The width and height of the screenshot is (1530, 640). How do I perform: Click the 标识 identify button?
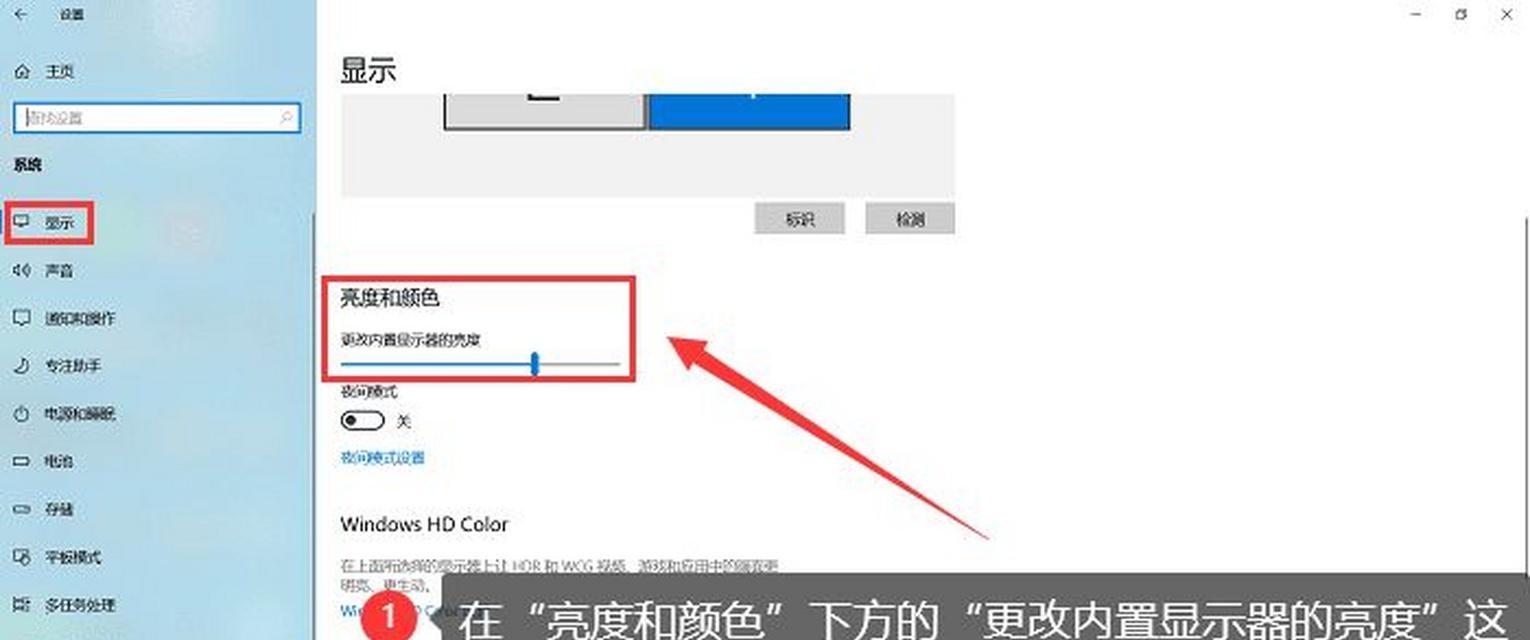point(800,219)
